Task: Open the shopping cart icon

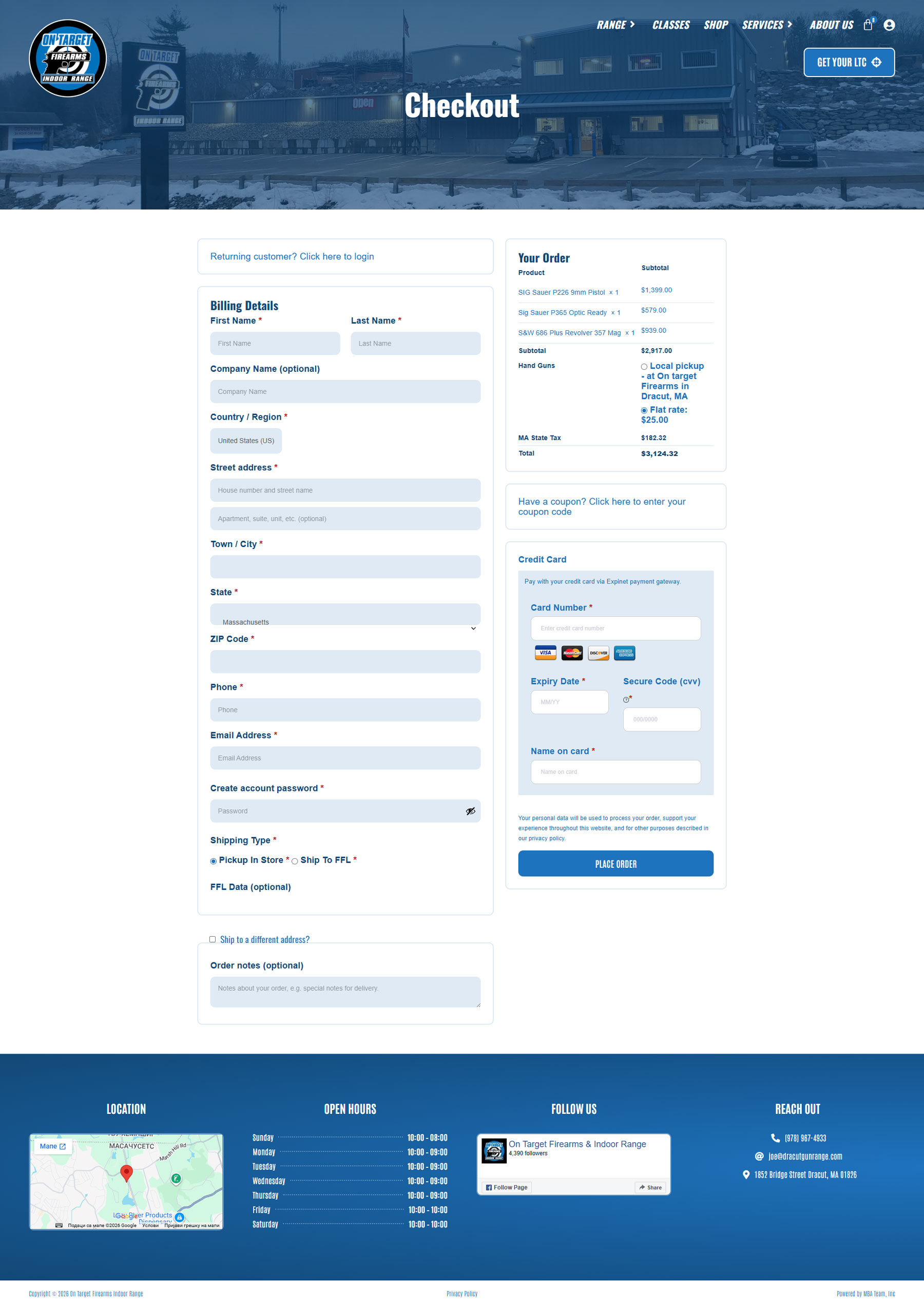Action: (868, 25)
